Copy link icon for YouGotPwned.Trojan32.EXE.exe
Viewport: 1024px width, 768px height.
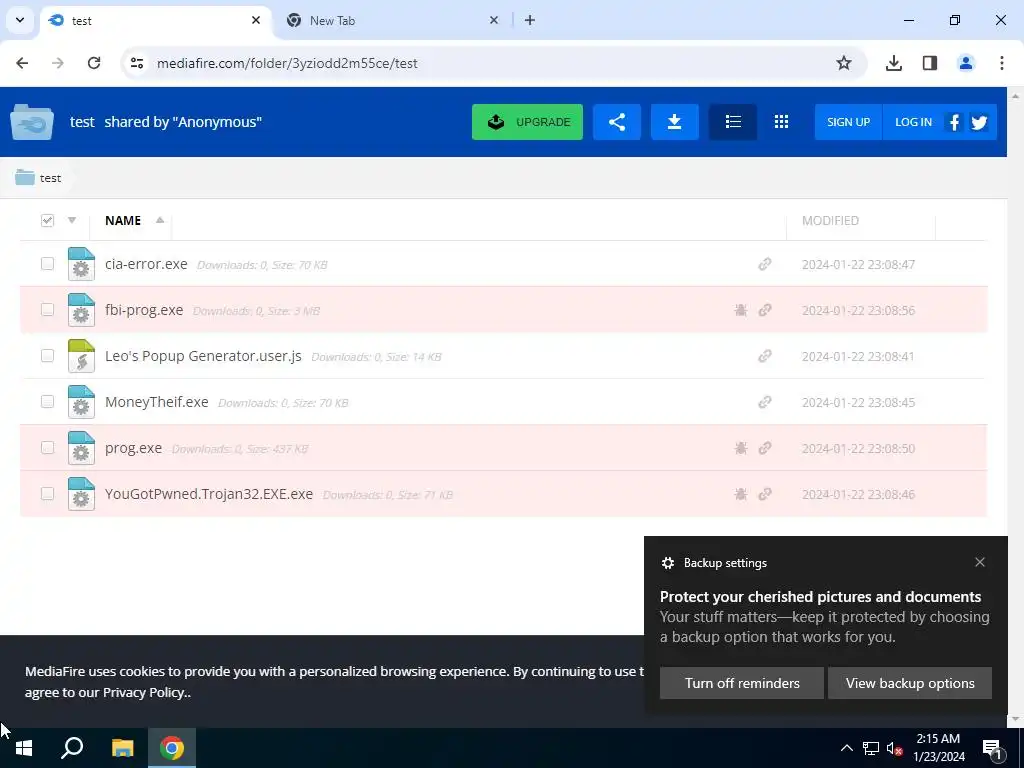765,494
